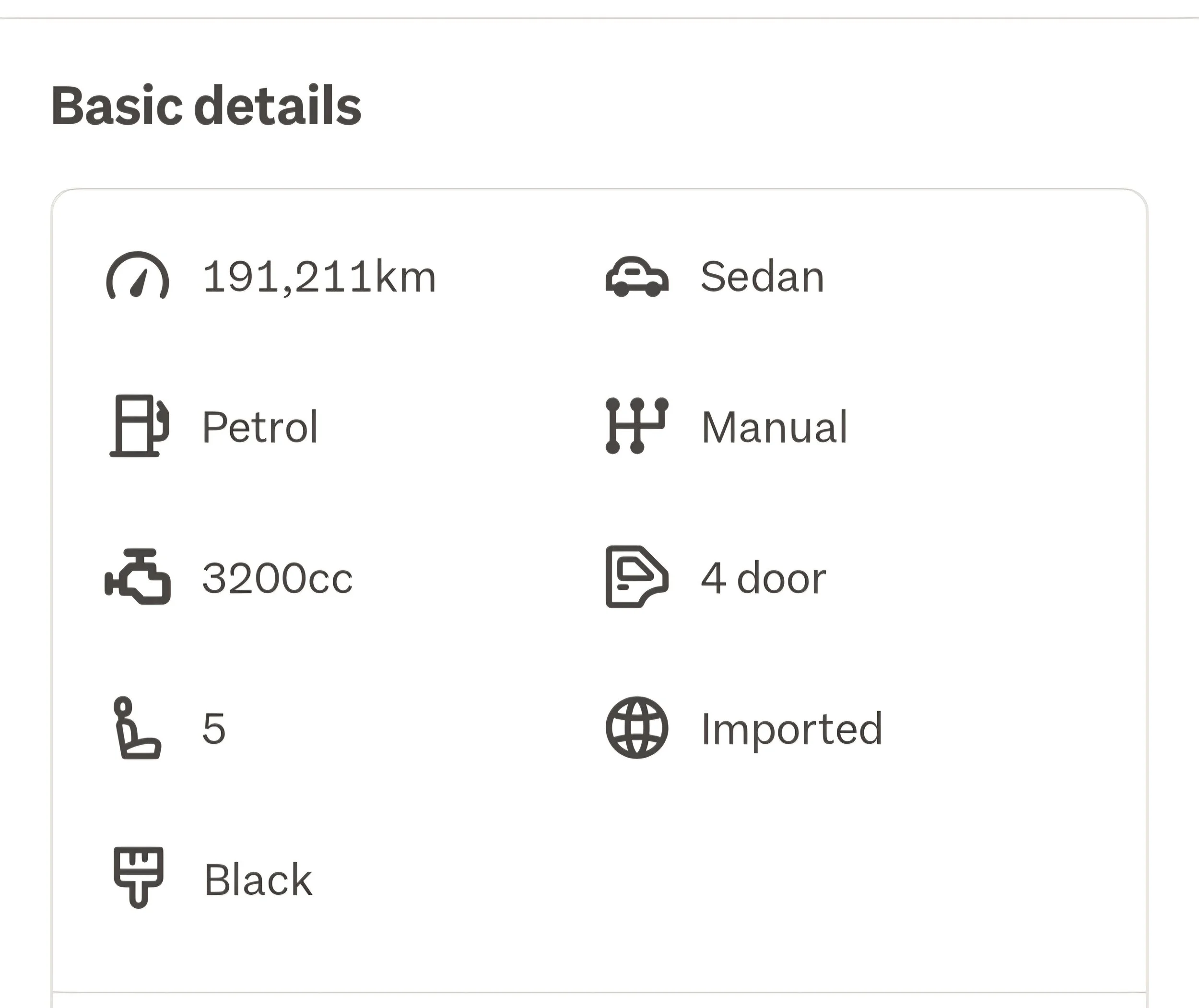Click the 3200cc engine capacity text
Viewport: 1199px width, 1008px height.
coord(278,578)
